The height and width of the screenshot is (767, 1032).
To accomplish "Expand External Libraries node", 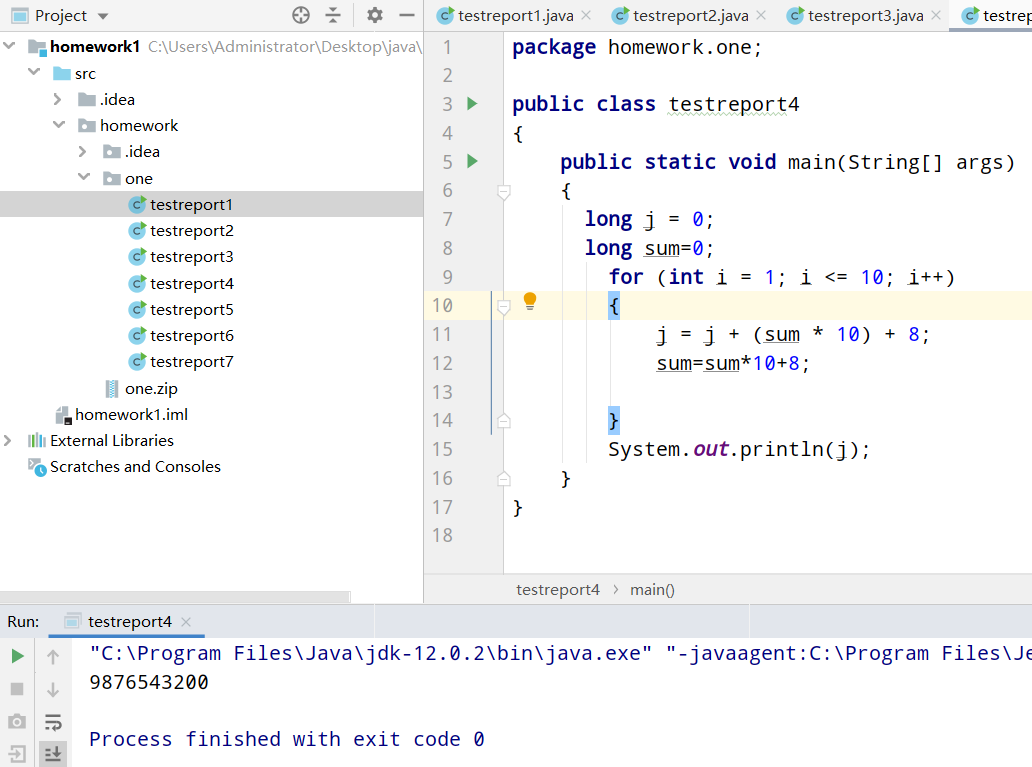I will point(8,440).
